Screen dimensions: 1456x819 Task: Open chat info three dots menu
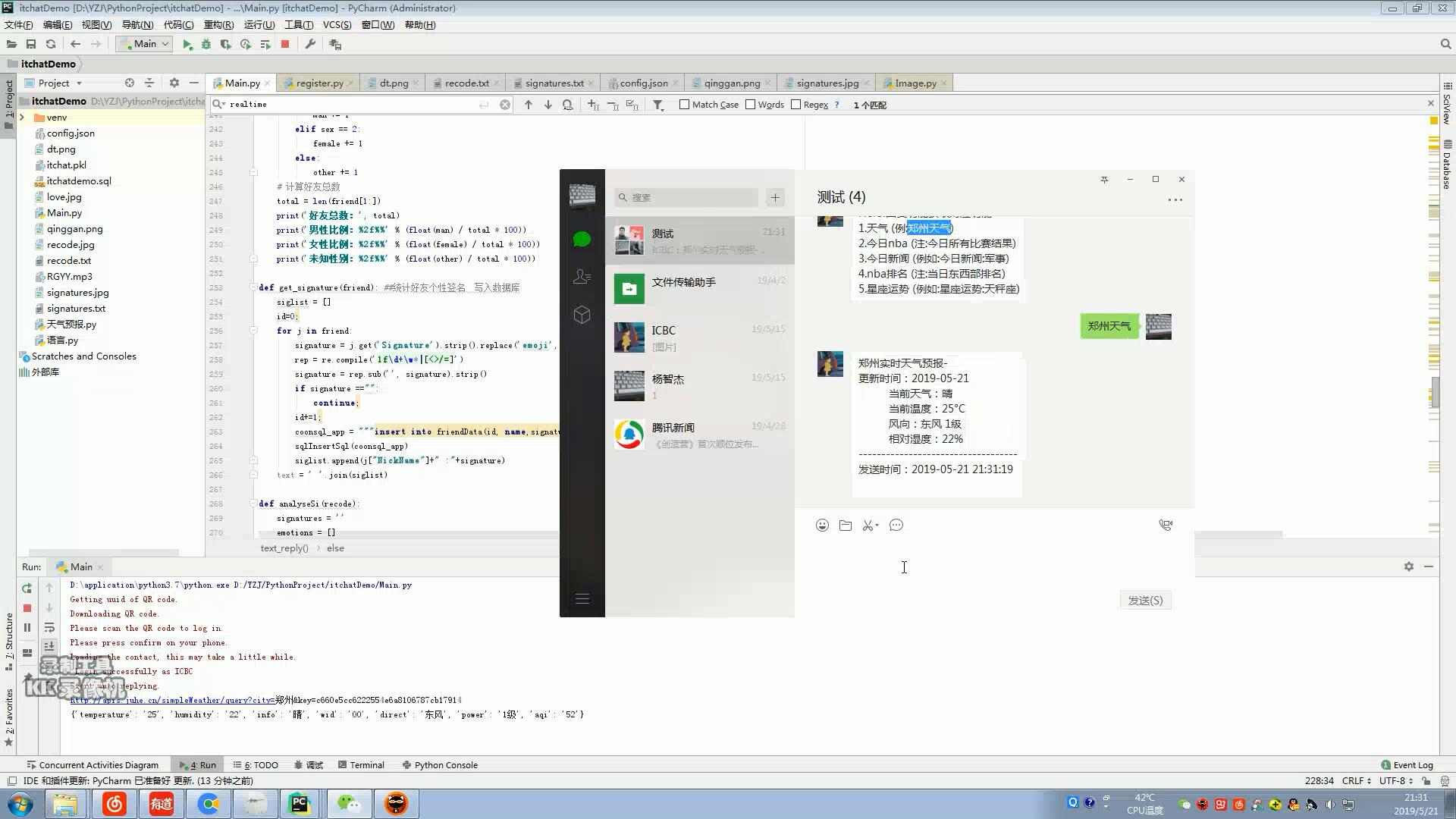[x=1175, y=200]
